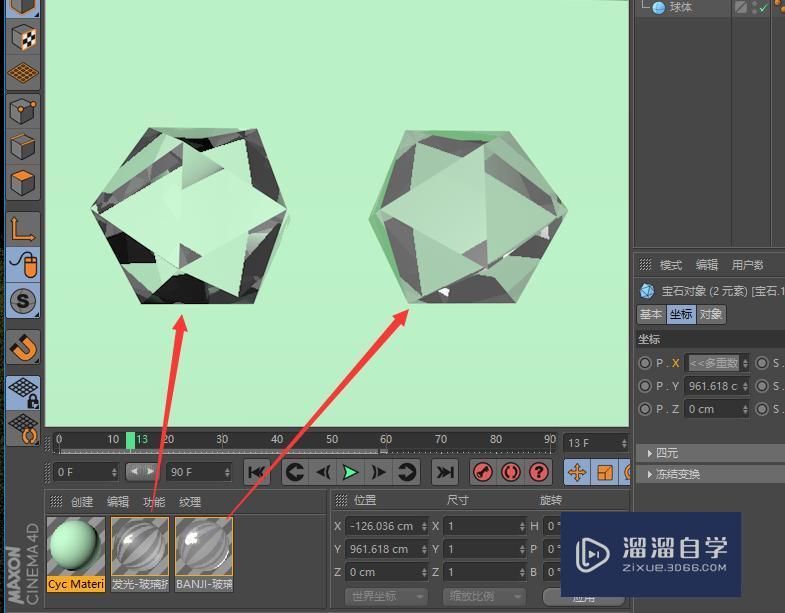Open the 世界坐标 dropdown
Screen dimensions: 785x613
[x=386, y=596]
